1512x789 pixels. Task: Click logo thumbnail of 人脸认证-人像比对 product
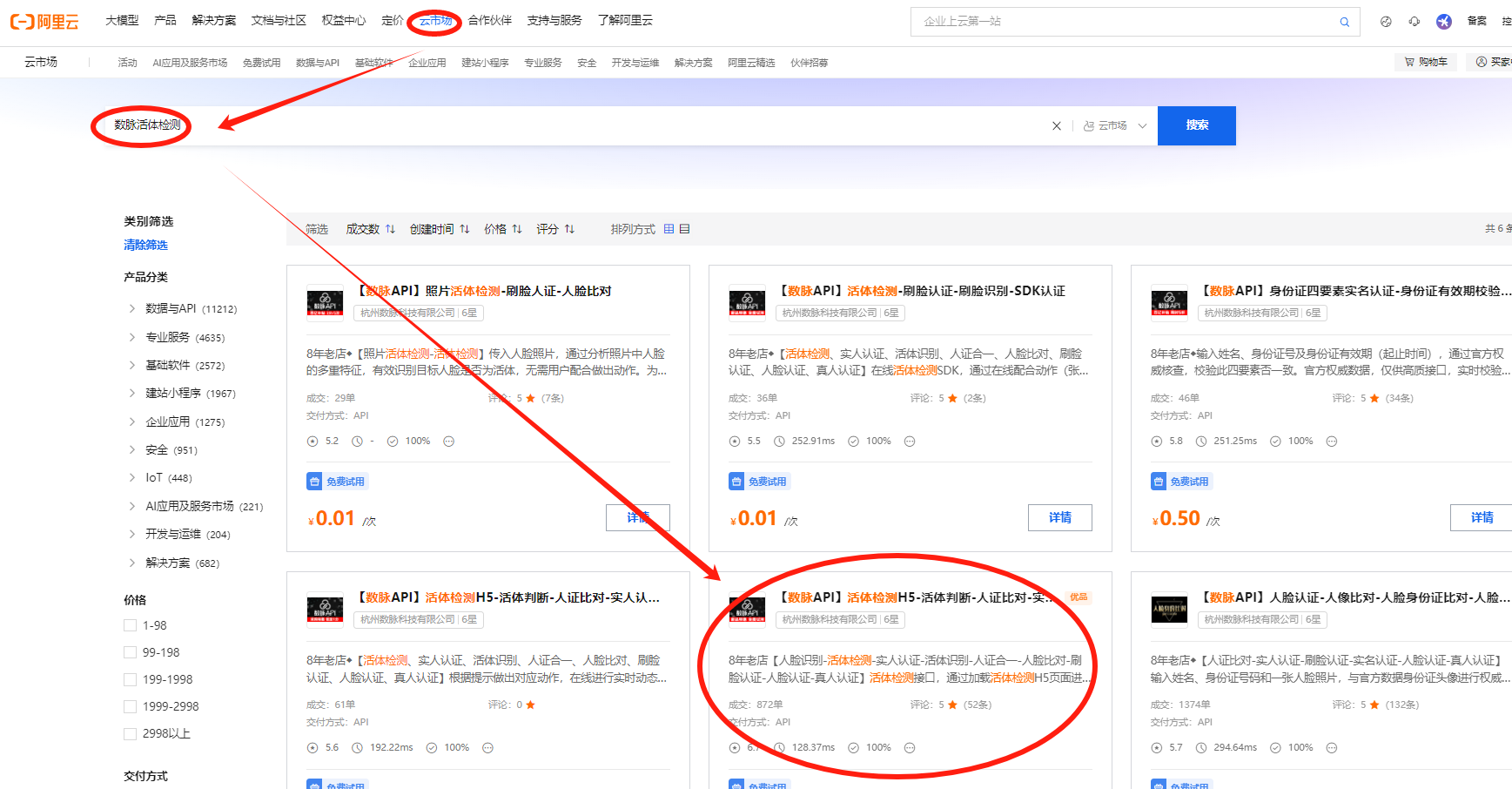click(1169, 610)
